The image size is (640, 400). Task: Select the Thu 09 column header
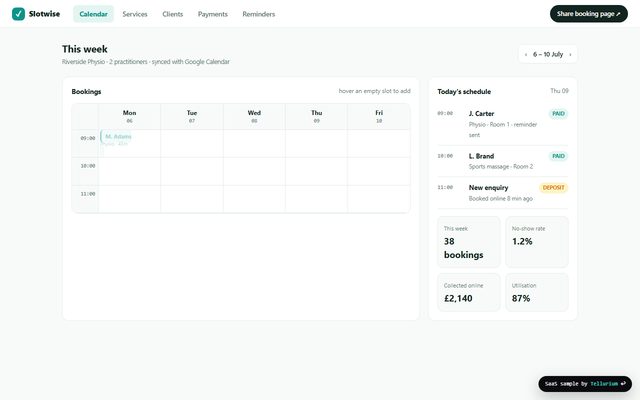[316, 116]
